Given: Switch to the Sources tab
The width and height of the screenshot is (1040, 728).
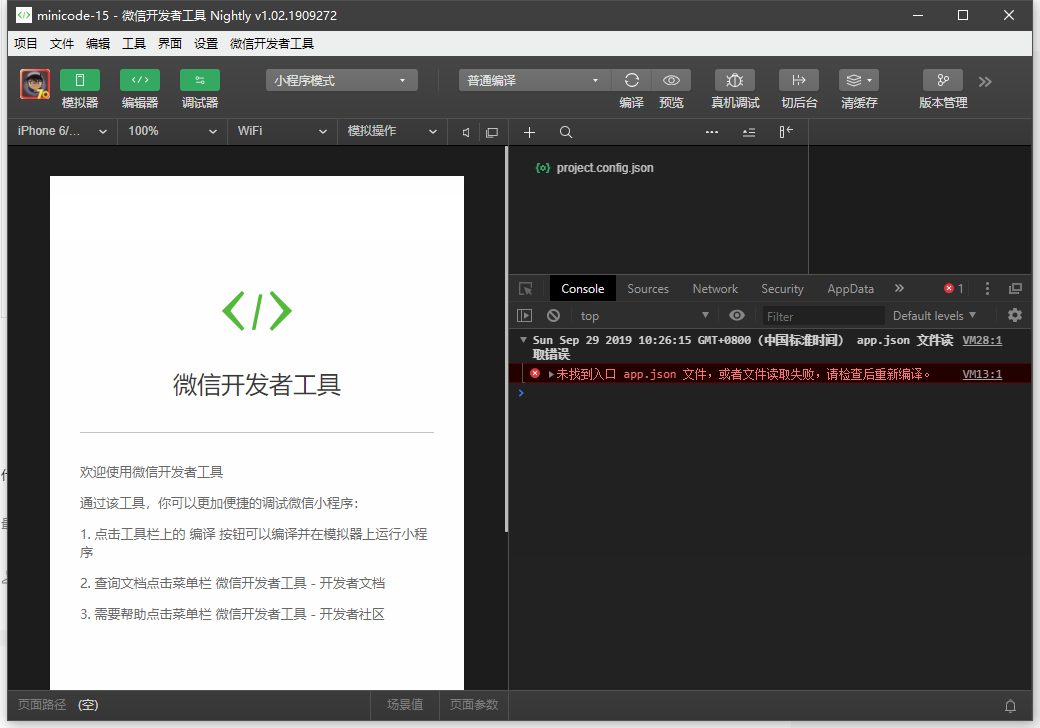Looking at the screenshot, I should (648, 288).
